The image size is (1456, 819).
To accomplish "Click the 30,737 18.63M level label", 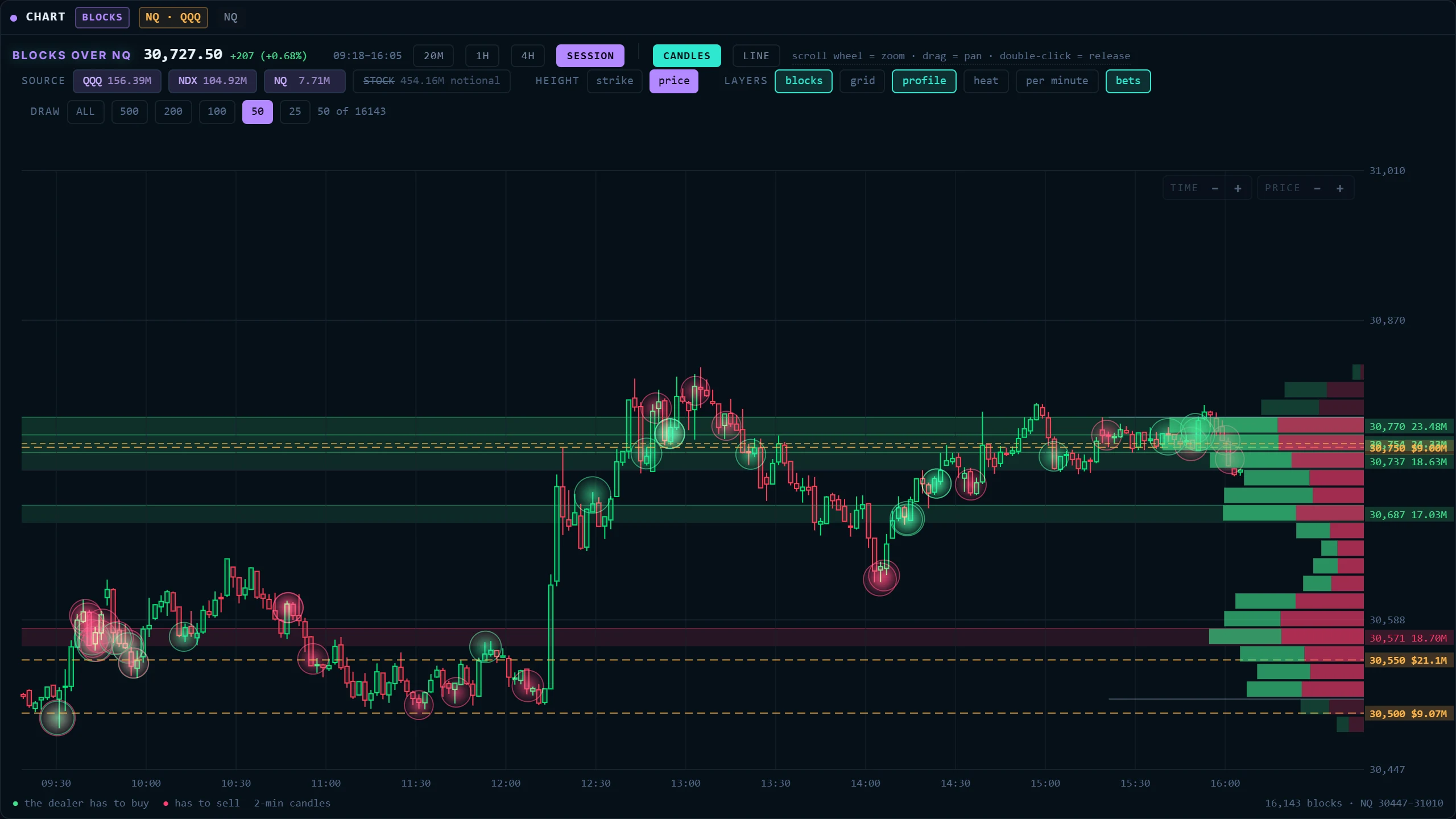I will (1408, 462).
